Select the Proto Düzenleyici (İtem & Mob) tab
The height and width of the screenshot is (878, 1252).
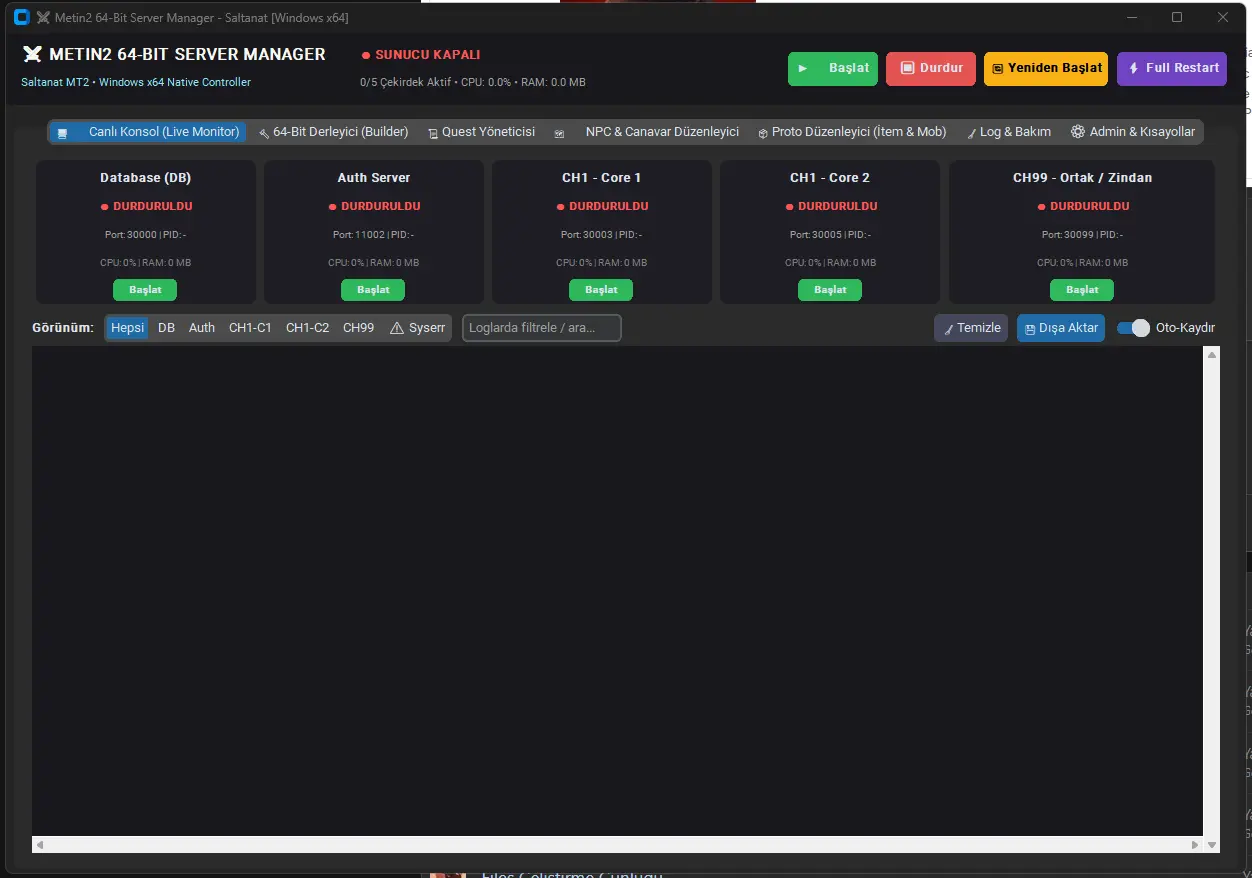(x=852, y=132)
